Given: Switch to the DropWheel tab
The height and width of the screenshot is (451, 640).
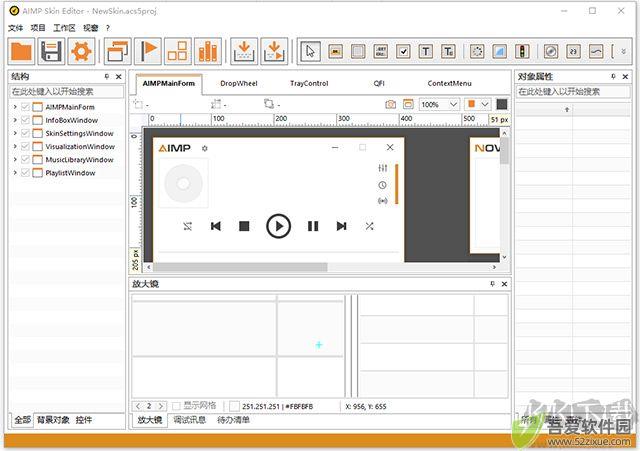Looking at the screenshot, I should tap(239, 83).
